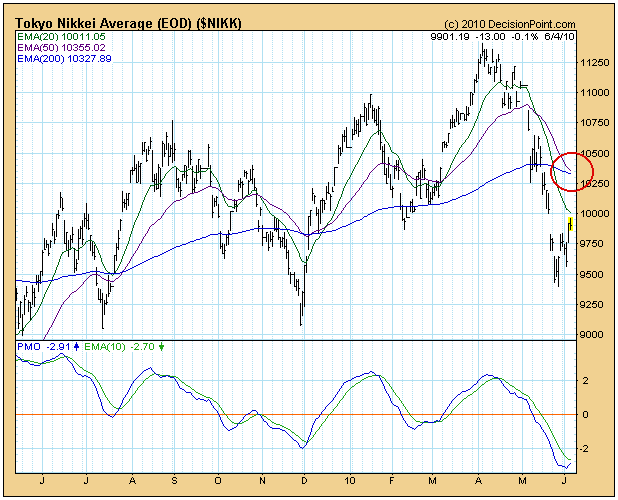Click the D month label on the time axis
The height and width of the screenshot is (500, 618).
click(x=304, y=481)
